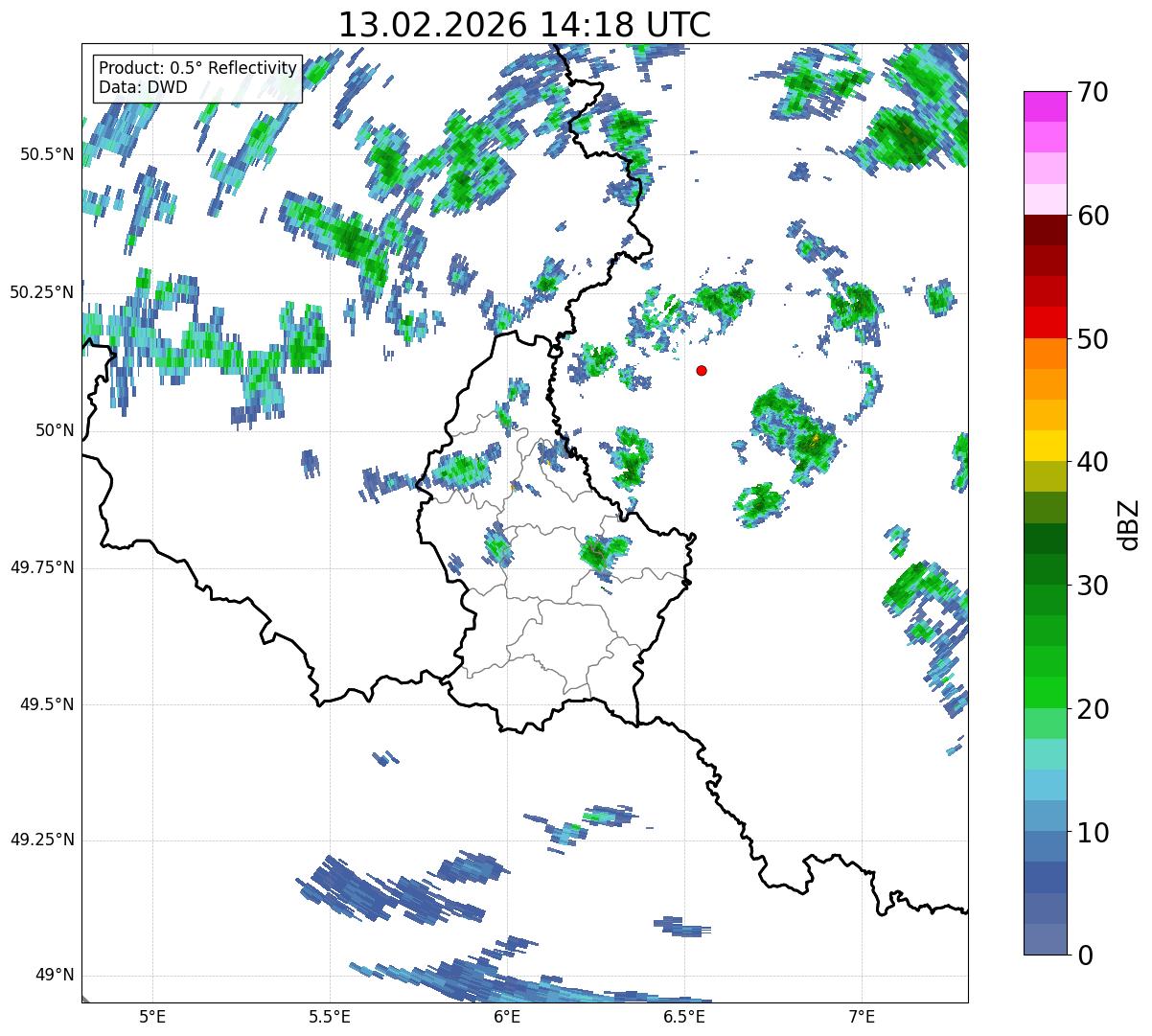Screen dimensions: 1152x1036
Task: Click the 5°E longitude label
Action: pyautogui.click(x=152, y=1017)
